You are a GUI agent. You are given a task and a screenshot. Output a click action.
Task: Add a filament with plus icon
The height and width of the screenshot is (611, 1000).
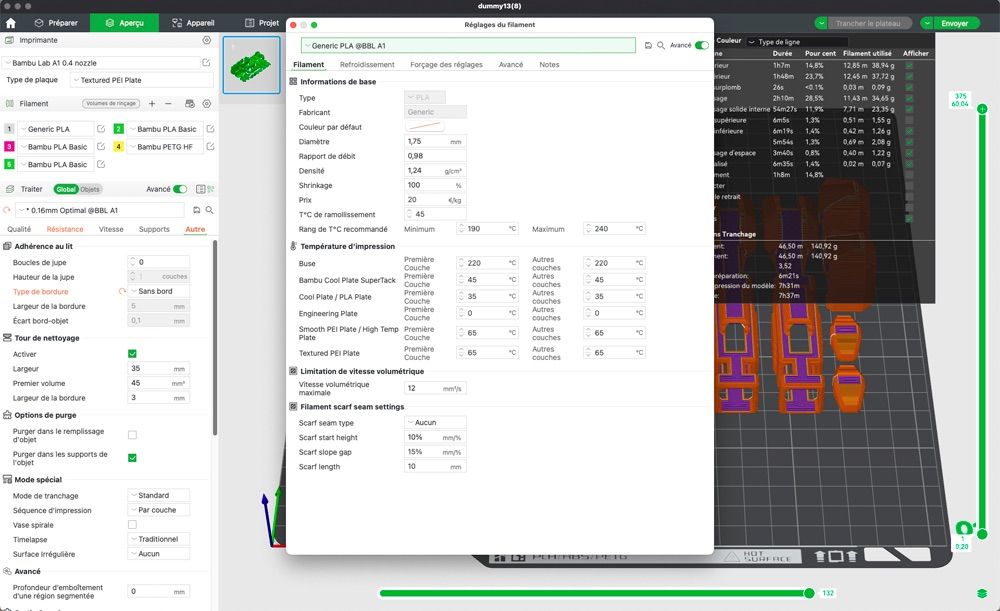[152, 103]
